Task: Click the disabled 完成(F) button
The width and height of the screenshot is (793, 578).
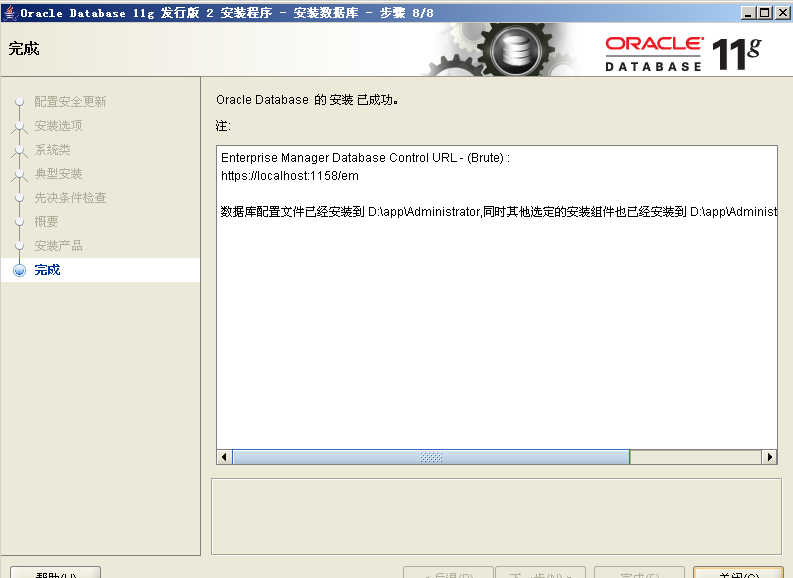Action: click(639, 572)
